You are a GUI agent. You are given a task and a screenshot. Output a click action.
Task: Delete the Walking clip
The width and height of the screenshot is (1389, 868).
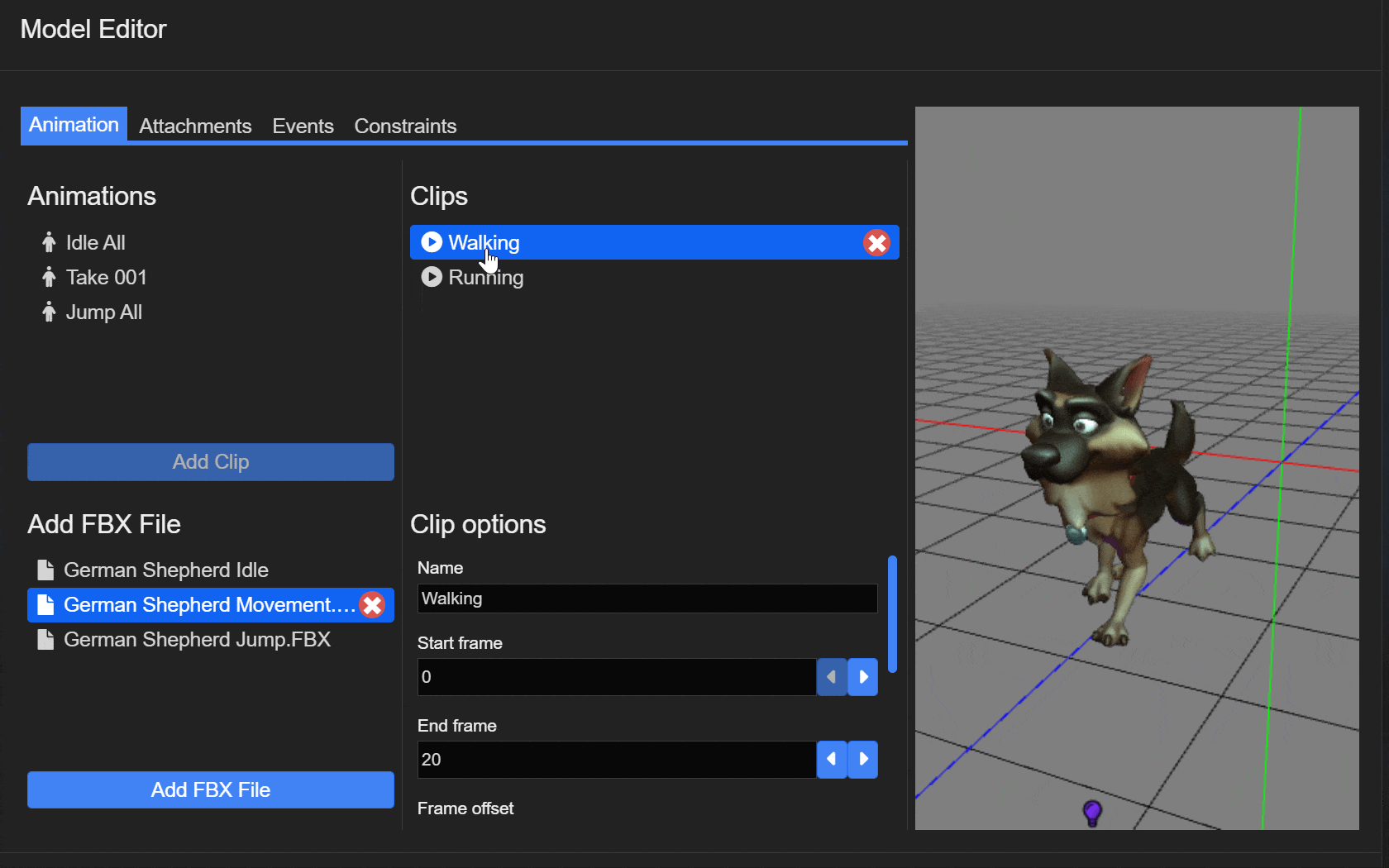(876, 243)
